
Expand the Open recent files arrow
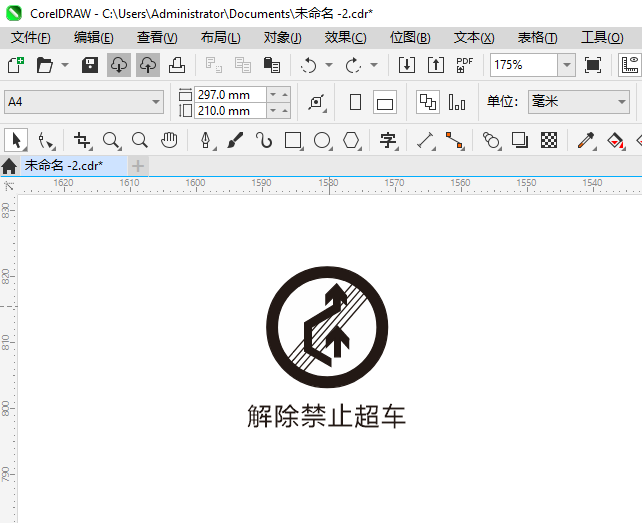coord(65,65)
